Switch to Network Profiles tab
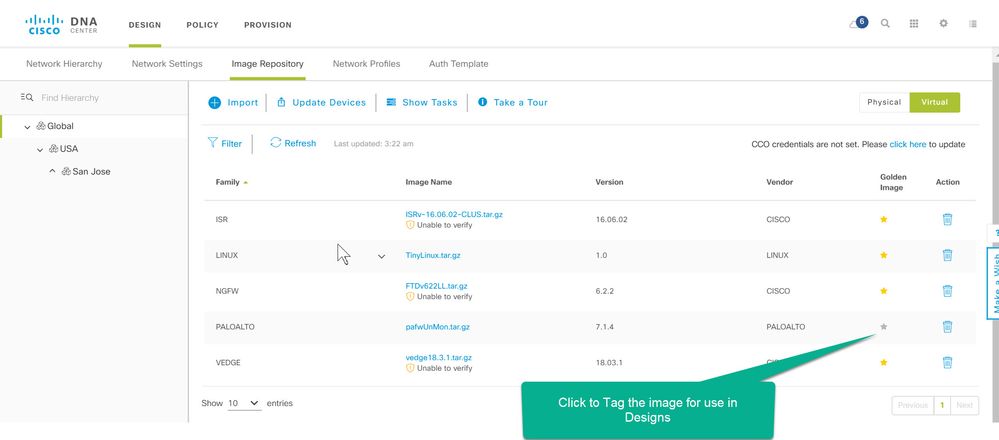The height and width of the screenshot is (440, 999). [366, 64]
